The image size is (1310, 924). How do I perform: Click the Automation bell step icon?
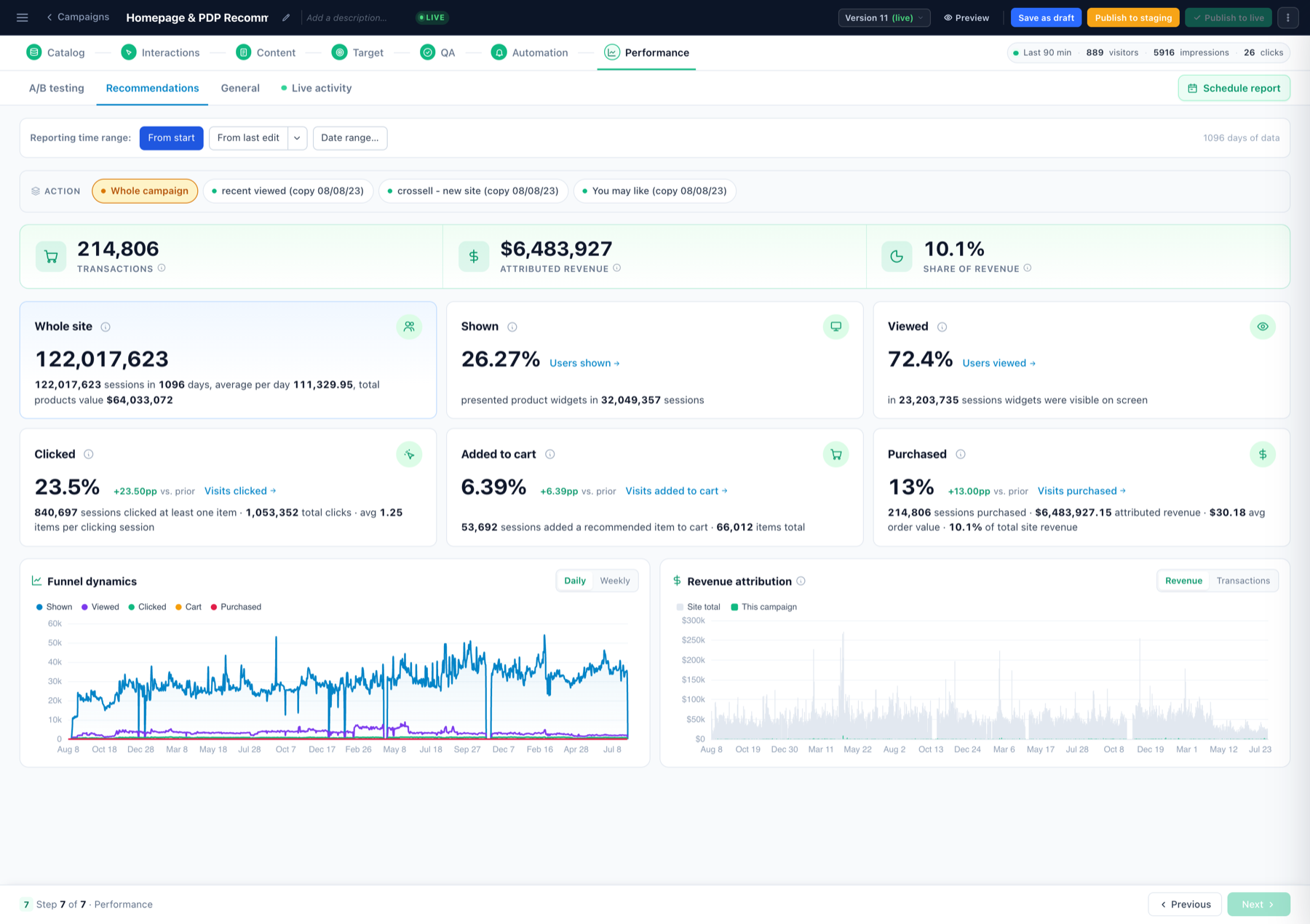[x=499, y=52]
